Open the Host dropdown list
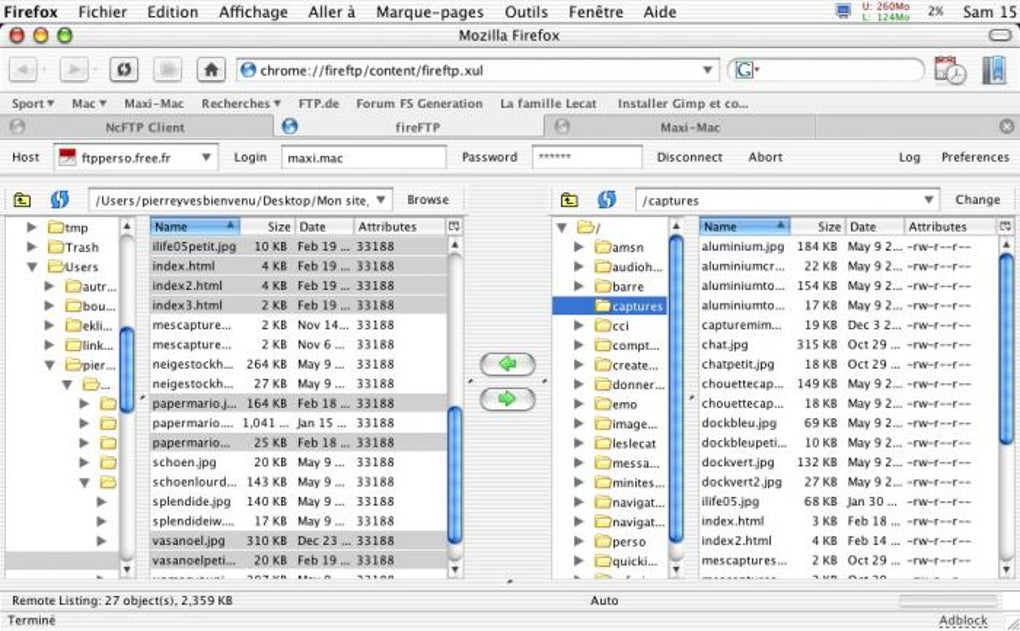Screen dimensions: 1020x631 pos(206,157)
